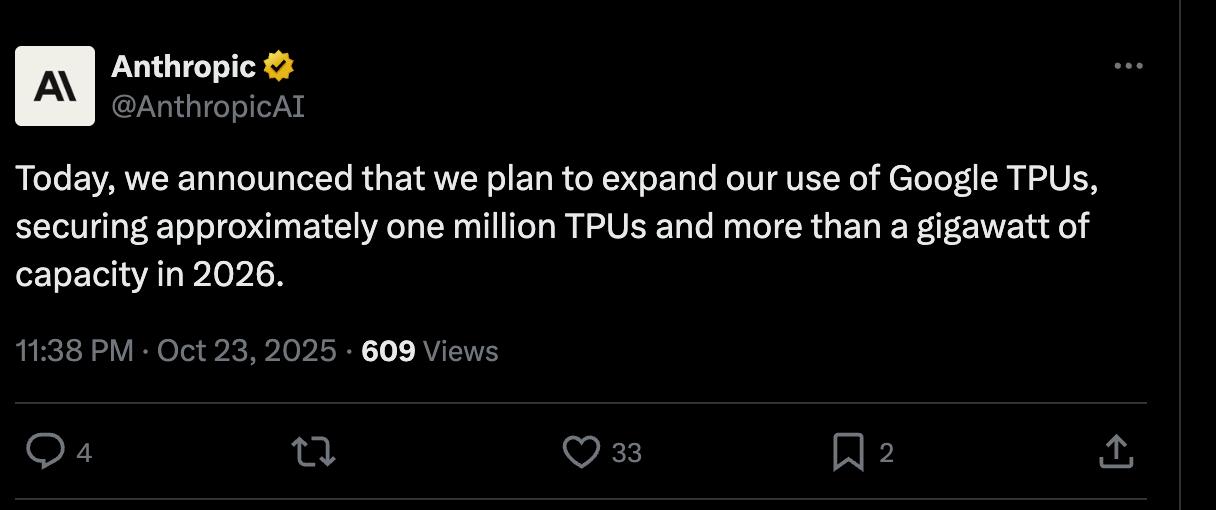Like the tweet with the heart icon
This screenshot has height=510, width=1216.
[581, 453]
